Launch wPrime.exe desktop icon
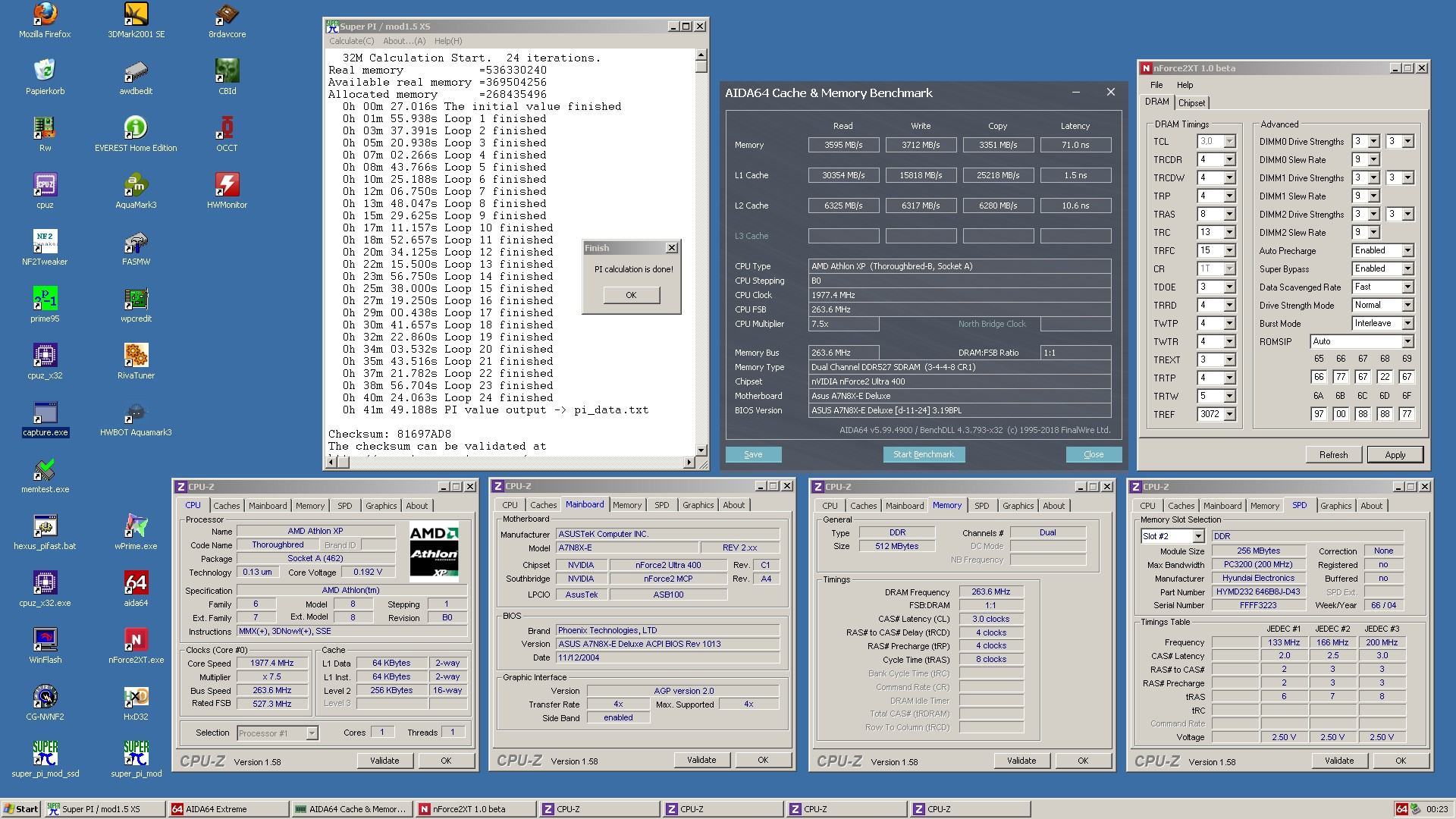The width and height of the screenshot is (1456, 819). click(x=136, y=532)
